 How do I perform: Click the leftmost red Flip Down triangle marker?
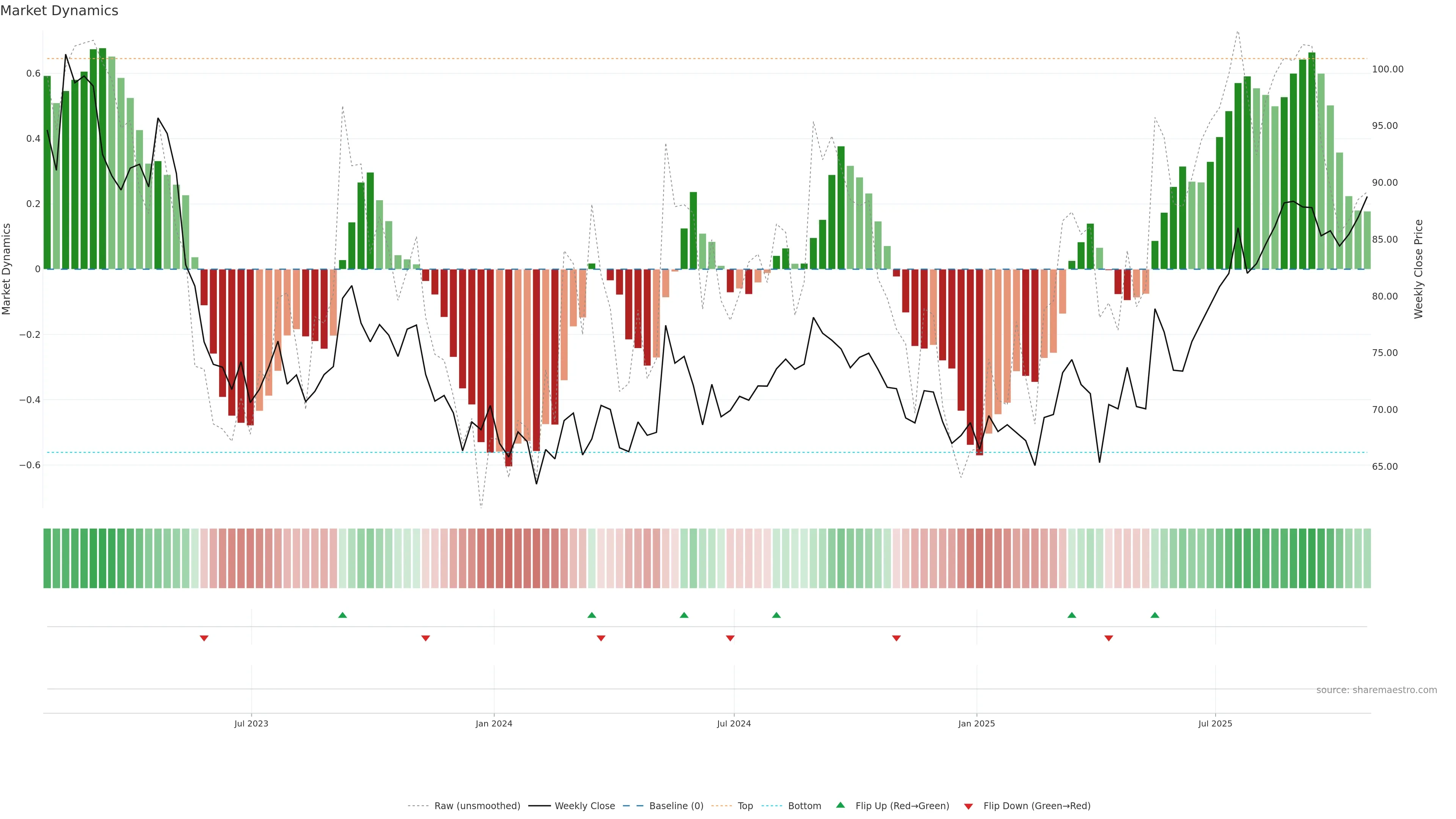pos(204,638)
